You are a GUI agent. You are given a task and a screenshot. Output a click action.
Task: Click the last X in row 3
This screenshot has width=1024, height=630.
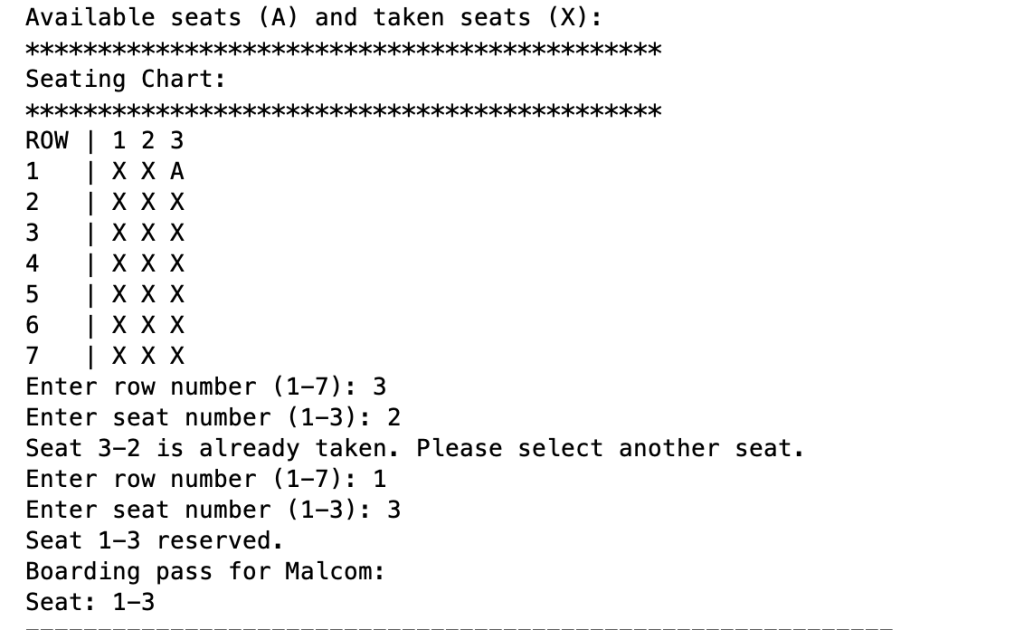(177, 233)
